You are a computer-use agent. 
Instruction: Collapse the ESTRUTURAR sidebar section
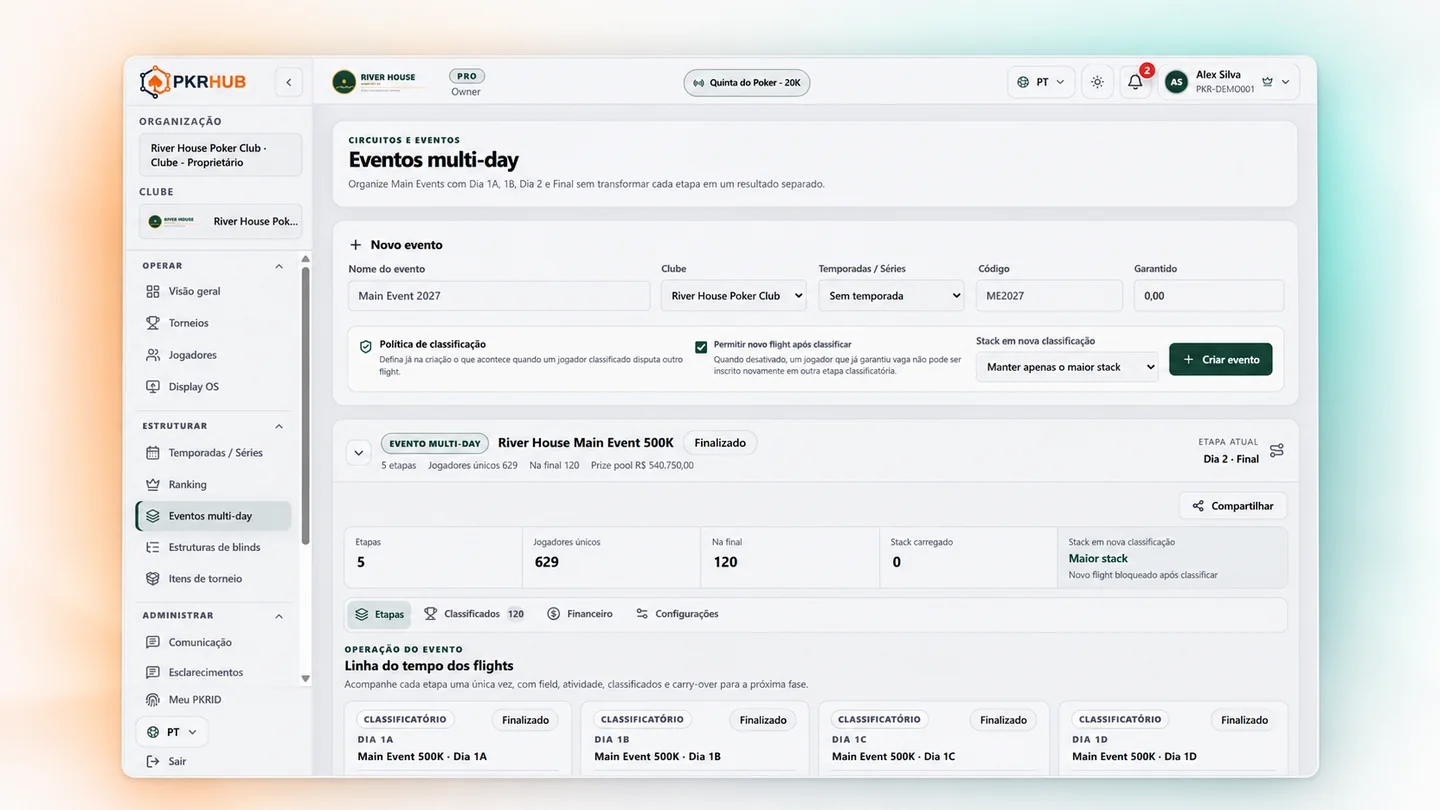279,427
